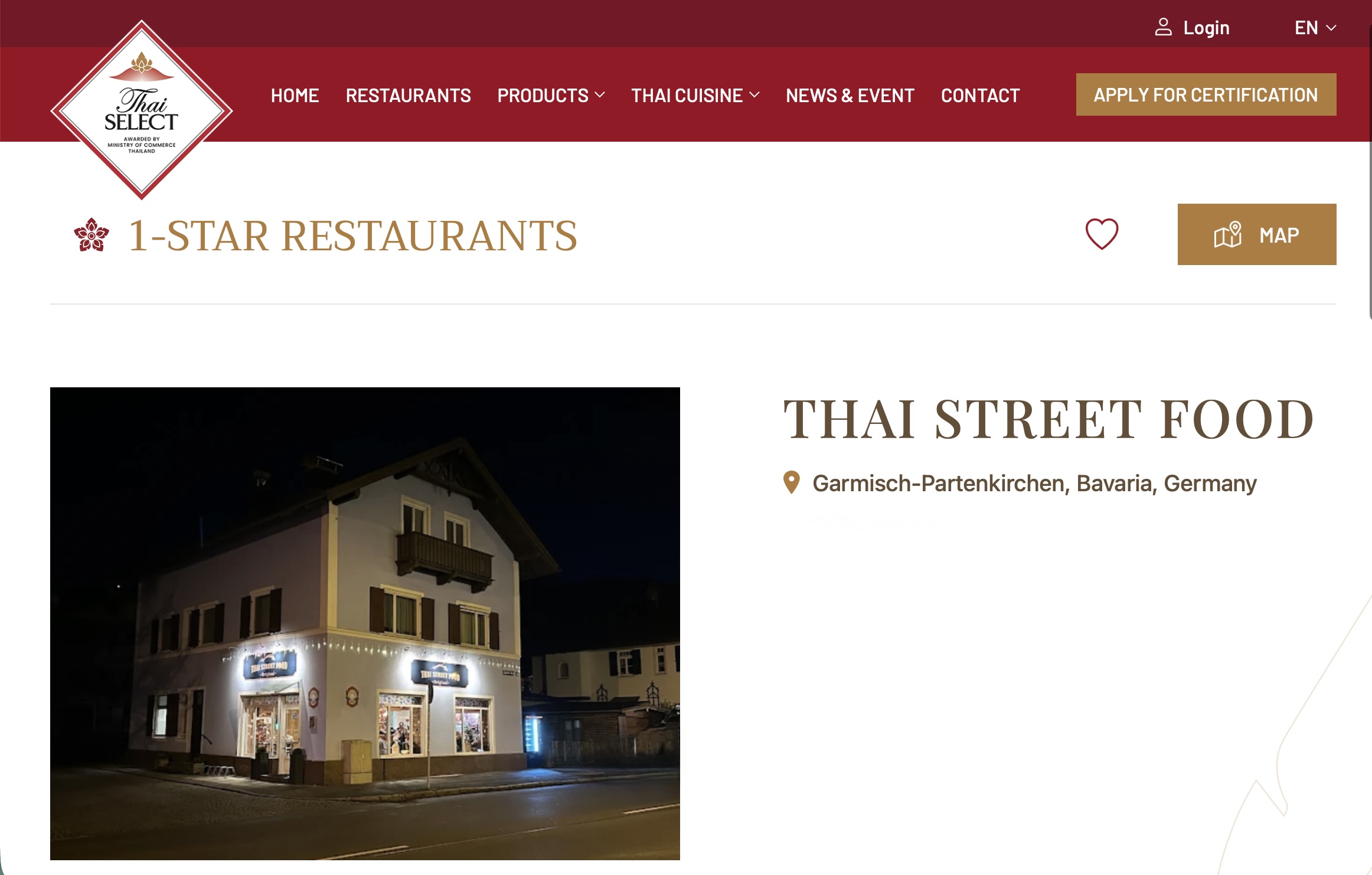
Task: Click the map pin icon in MAP button
Action: 1228,234
